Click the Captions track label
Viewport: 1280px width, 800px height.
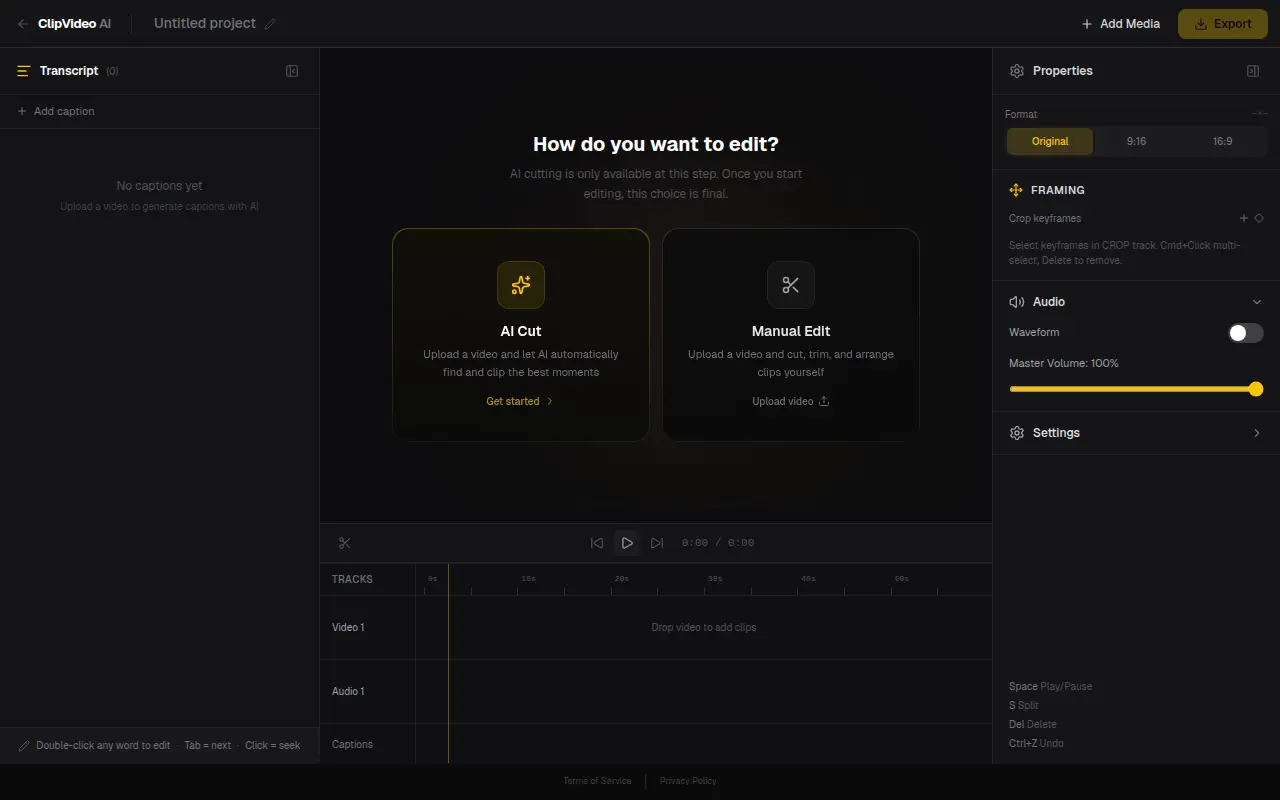click(x=352, y=745)
